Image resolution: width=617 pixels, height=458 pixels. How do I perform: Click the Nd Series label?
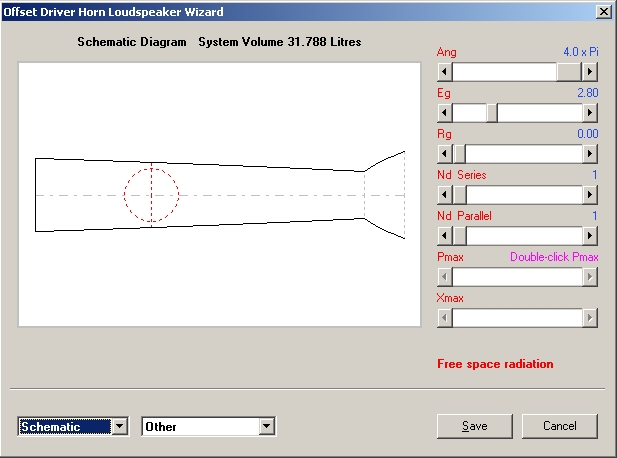462,175
